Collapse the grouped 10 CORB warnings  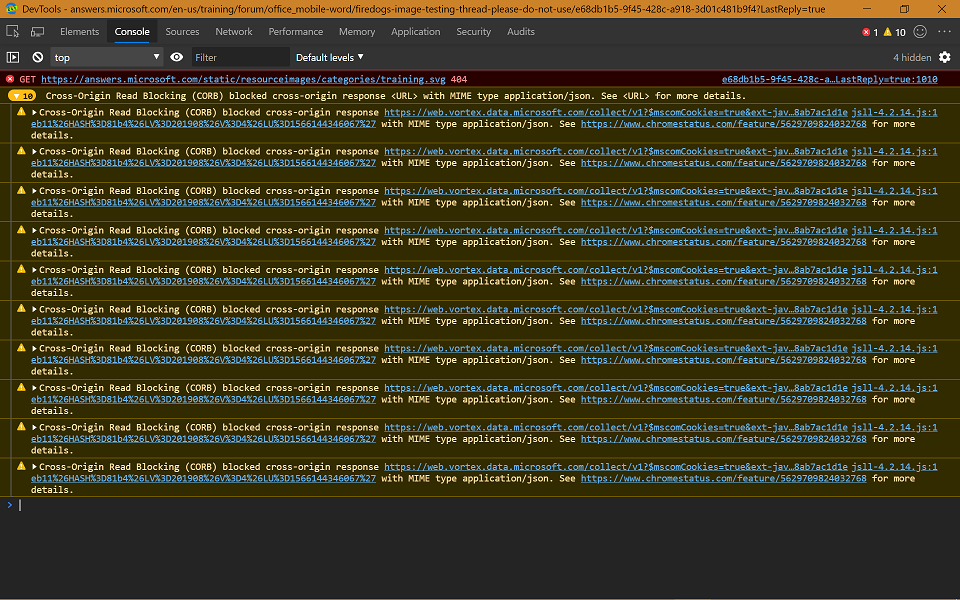click(21, 96)
